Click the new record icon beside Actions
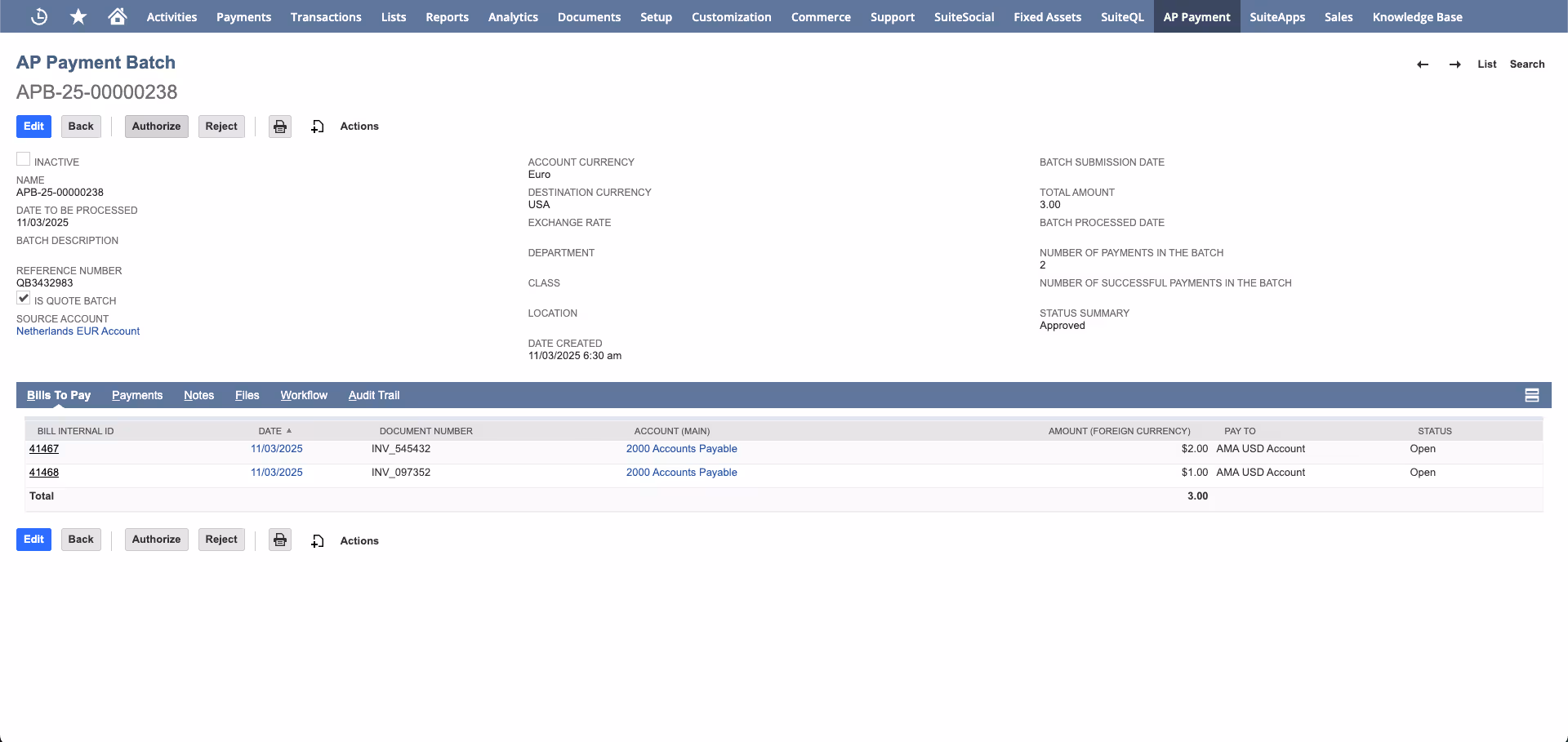This screenshot has height=742, width=1568. coord(318,127)
